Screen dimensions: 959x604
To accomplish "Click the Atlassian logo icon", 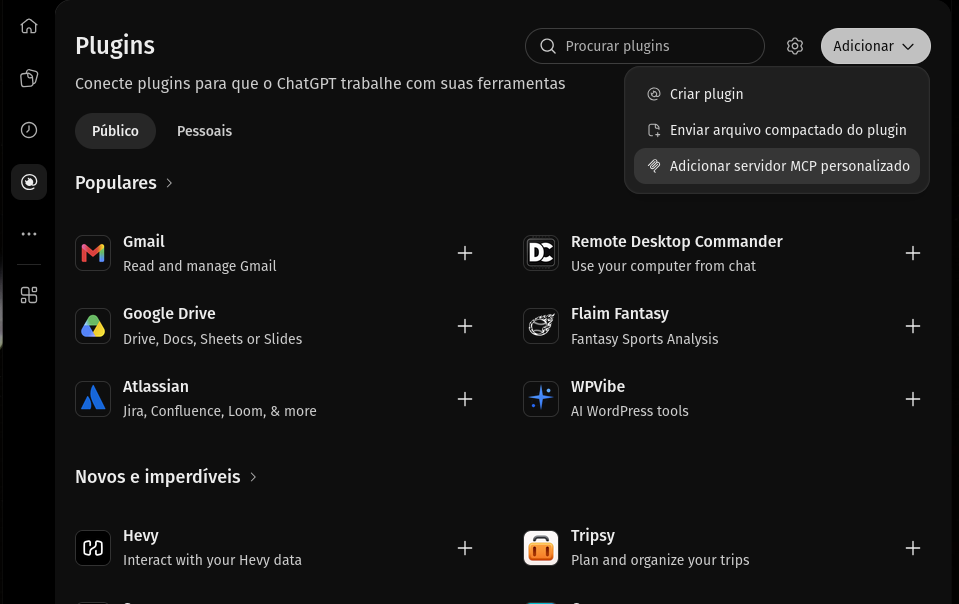I will click(93, 399).
